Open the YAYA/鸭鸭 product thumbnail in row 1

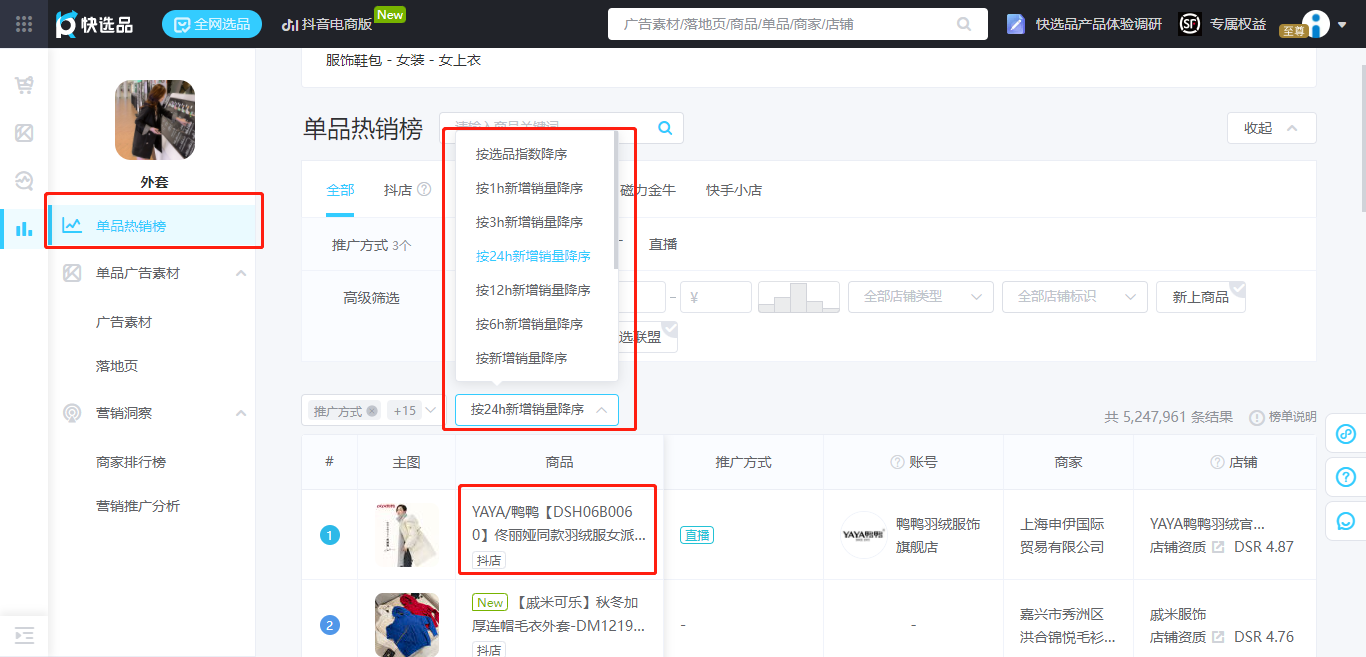(x=407, y=535)
